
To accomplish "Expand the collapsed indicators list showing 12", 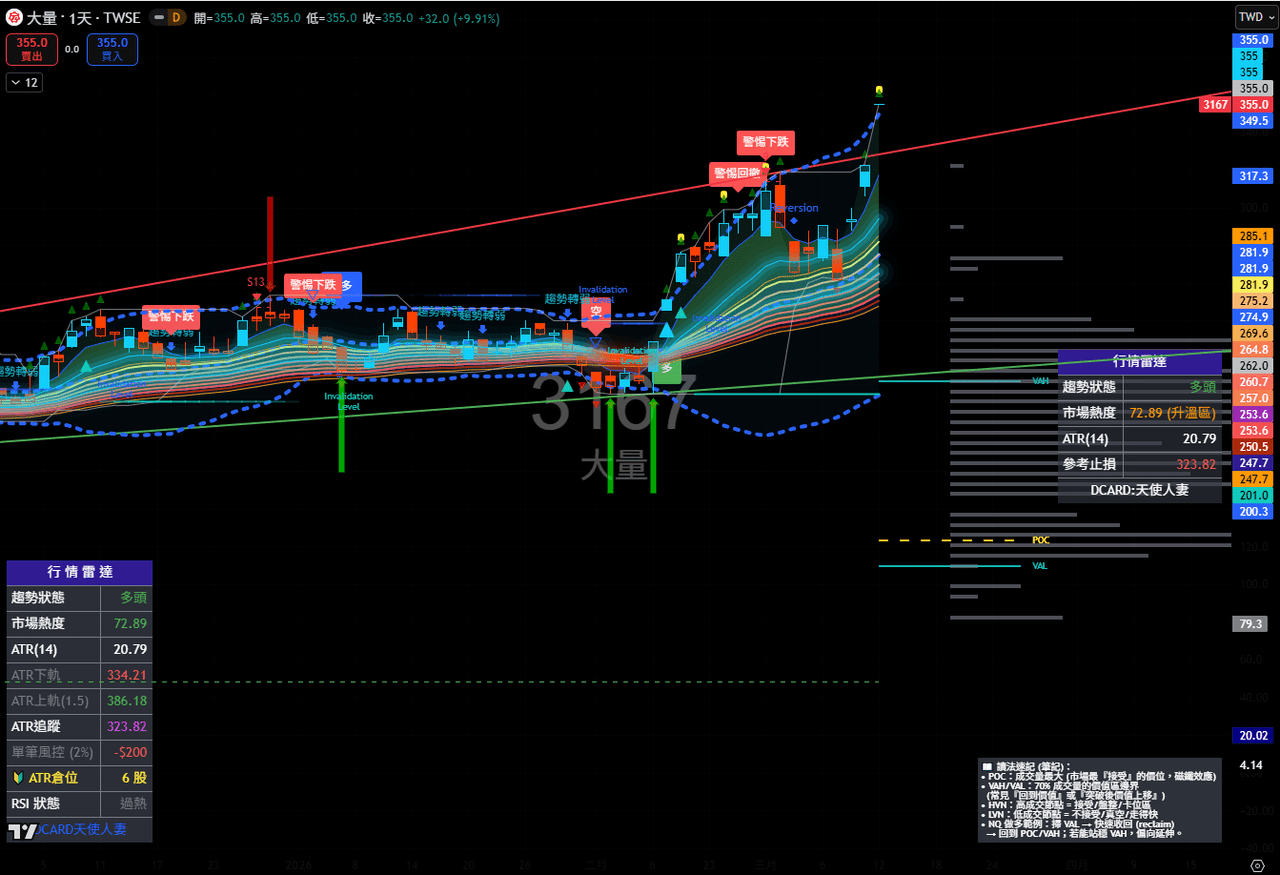I will pyautogui.click(x=24, y=83).
